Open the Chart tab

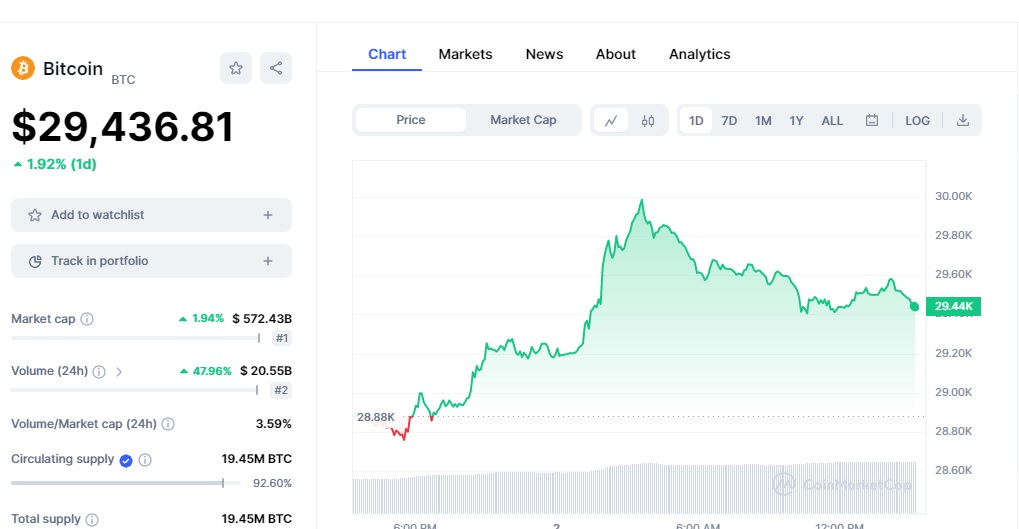click(387, 55)
